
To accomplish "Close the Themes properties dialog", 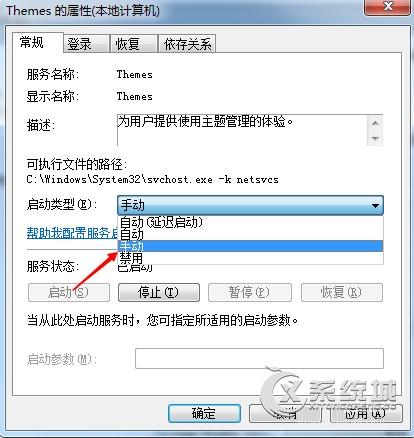I will 388,7.
